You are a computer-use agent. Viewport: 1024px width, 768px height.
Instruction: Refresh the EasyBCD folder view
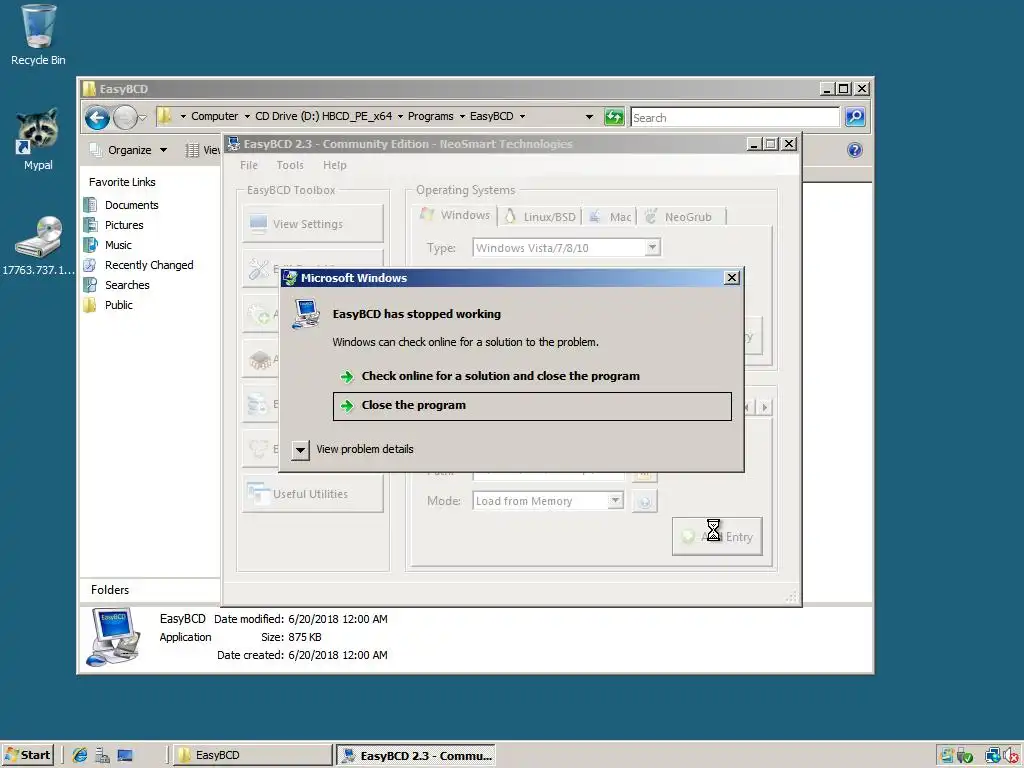point(614,117)
